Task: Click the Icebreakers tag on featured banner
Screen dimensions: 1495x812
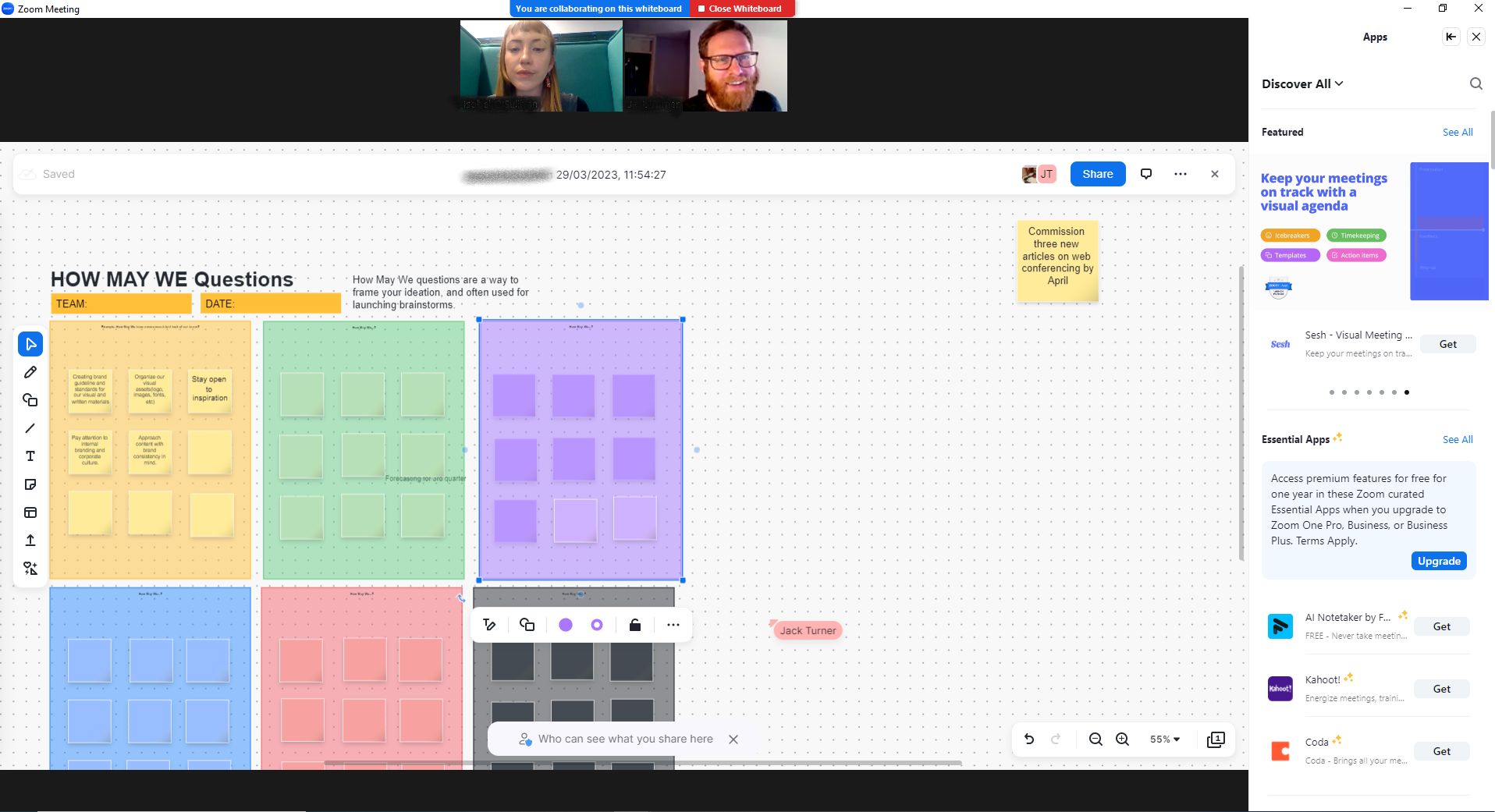Action: pos(1290,236)
